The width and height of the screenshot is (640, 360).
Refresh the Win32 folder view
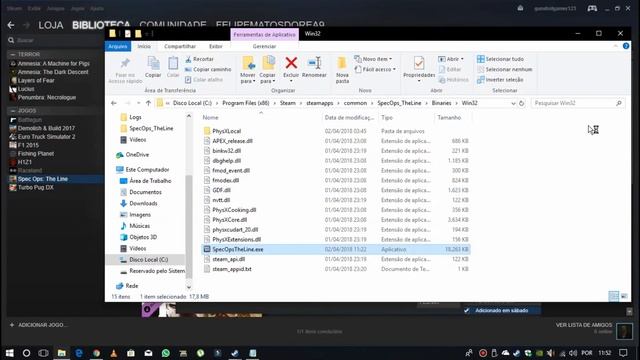click(521, 103)
